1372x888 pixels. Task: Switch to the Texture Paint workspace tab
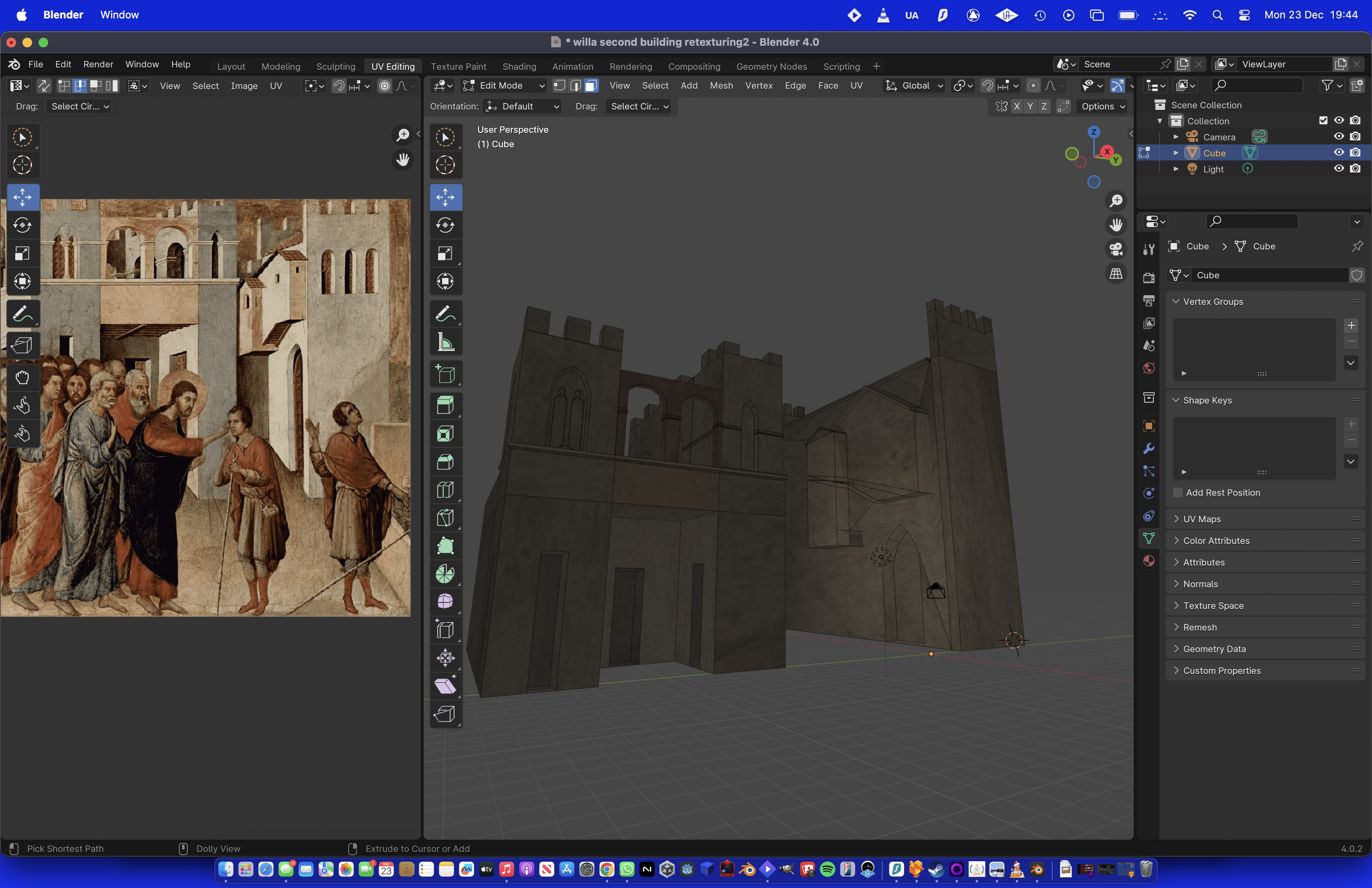(458, 66)
